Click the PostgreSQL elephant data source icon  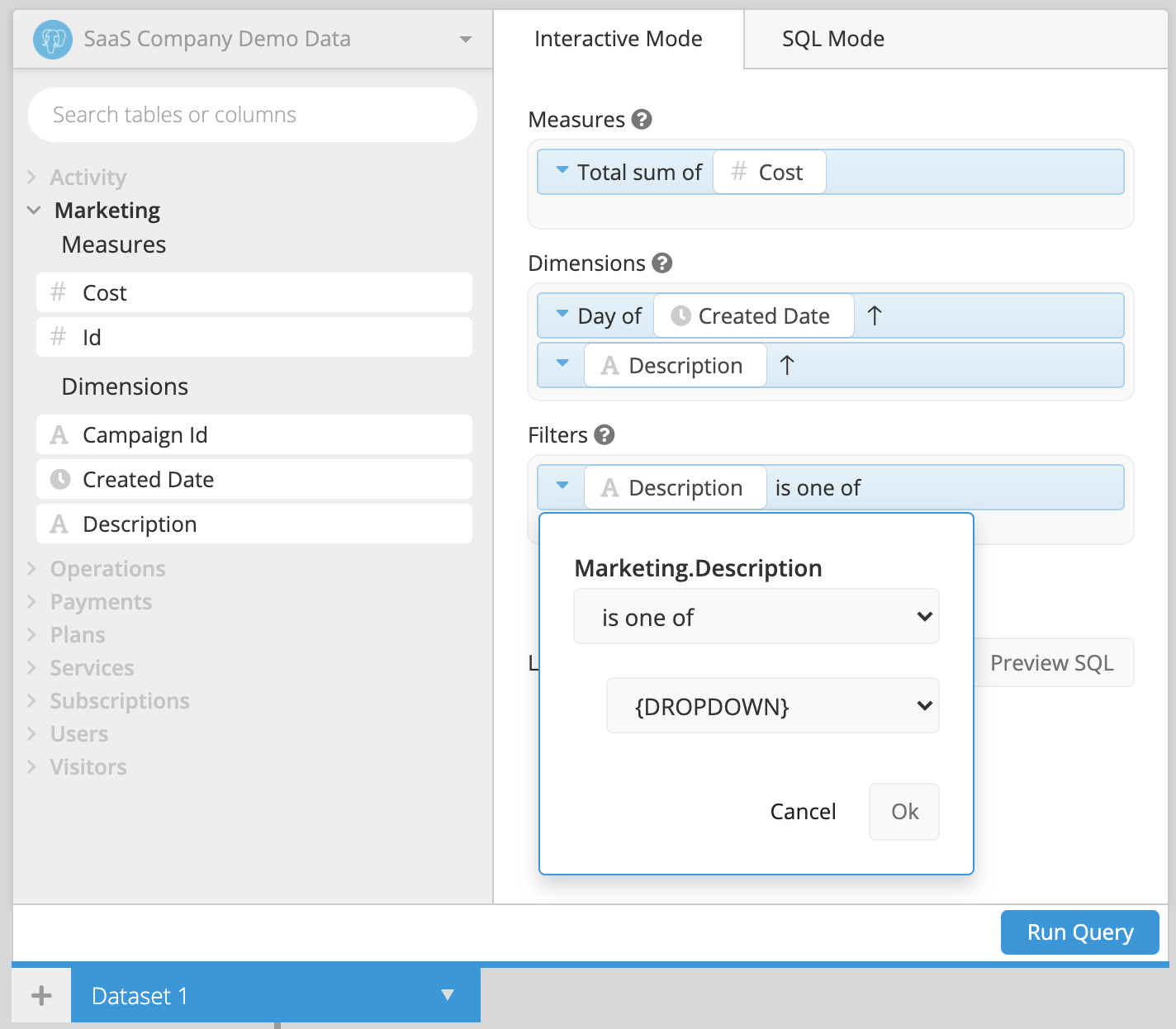coord(53,40)
